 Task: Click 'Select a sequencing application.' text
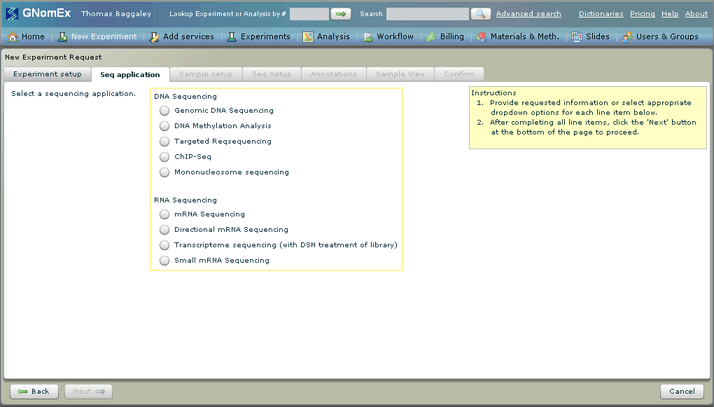pyautogui.click(x=73, y=94)
